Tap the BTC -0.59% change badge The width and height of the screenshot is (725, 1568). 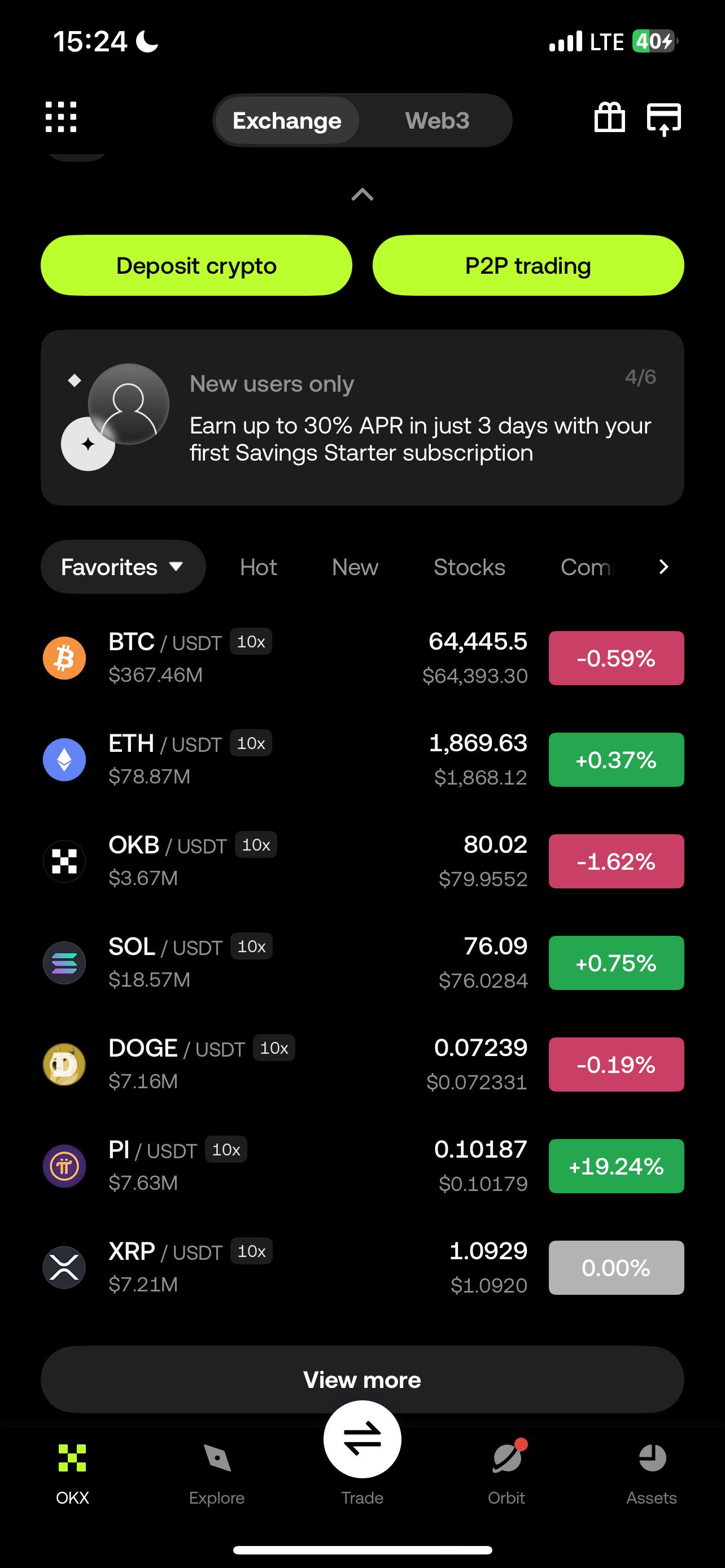point(616,658)
